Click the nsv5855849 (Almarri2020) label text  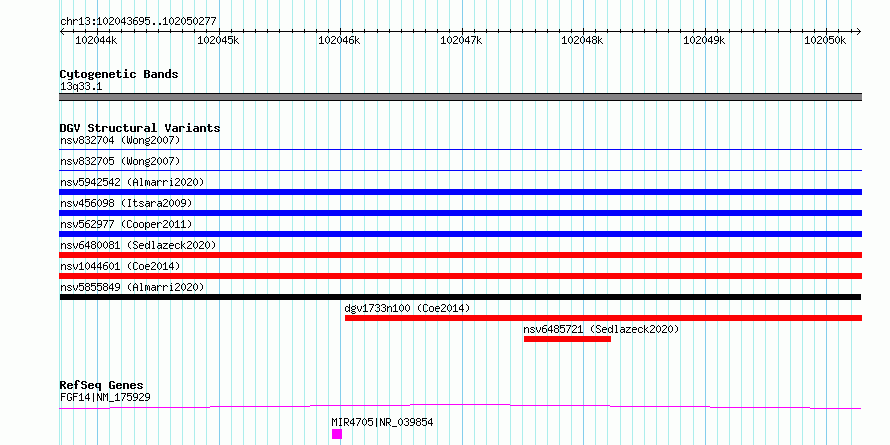[132, 287]
